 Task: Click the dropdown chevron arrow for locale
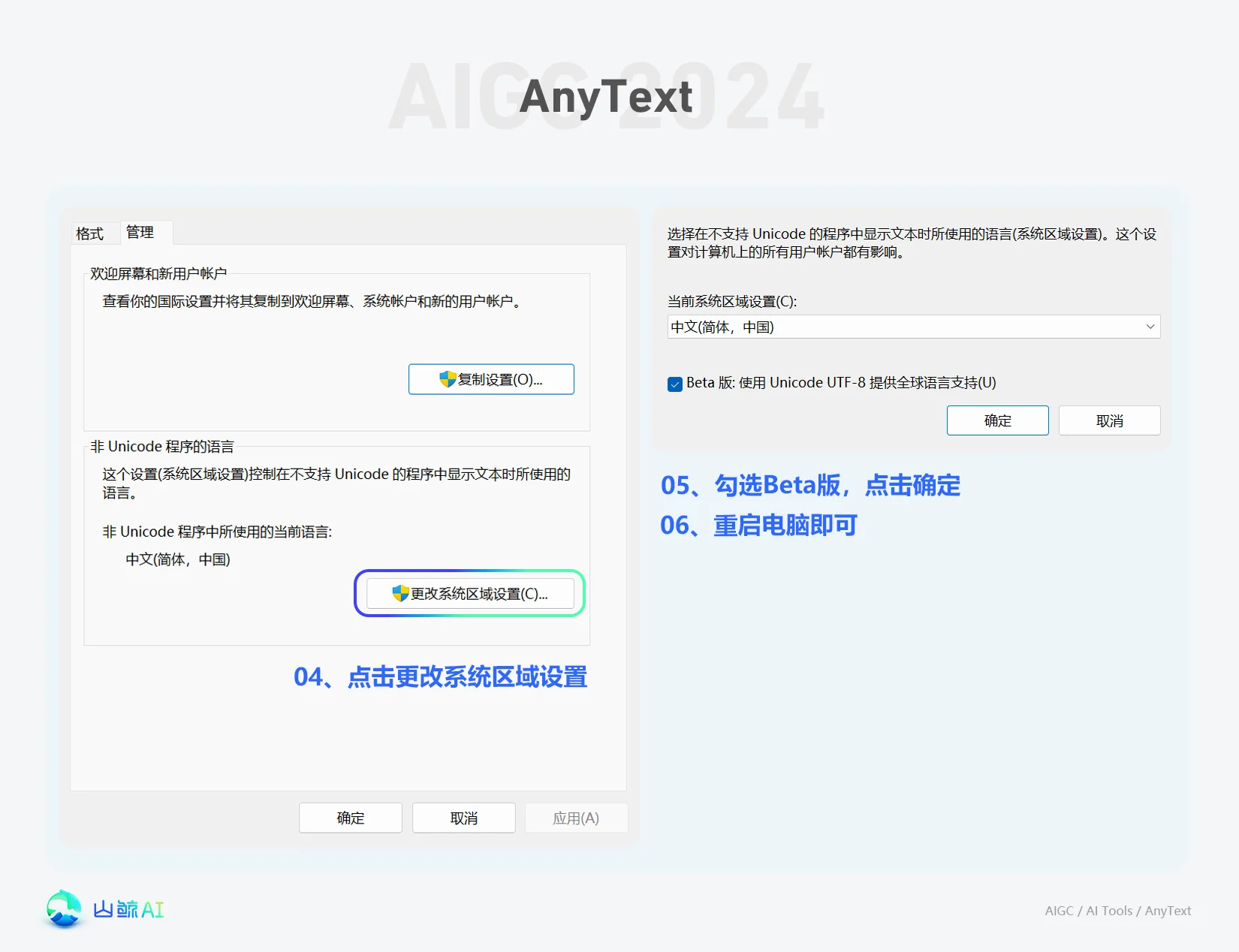tap(1150, 327)
